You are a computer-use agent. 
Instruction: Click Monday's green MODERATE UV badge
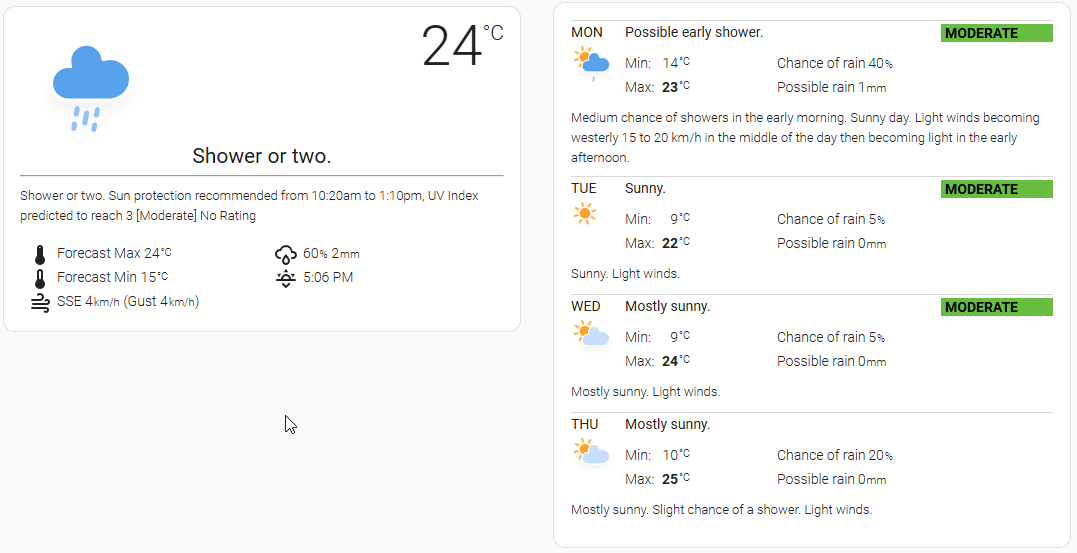pyautogui.click(x=996, y=33)
